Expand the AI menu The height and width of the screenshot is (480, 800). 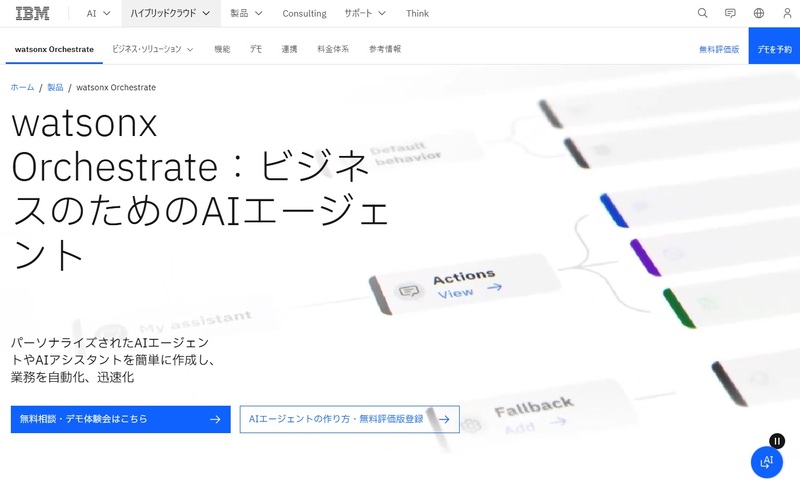click(98, 13)
